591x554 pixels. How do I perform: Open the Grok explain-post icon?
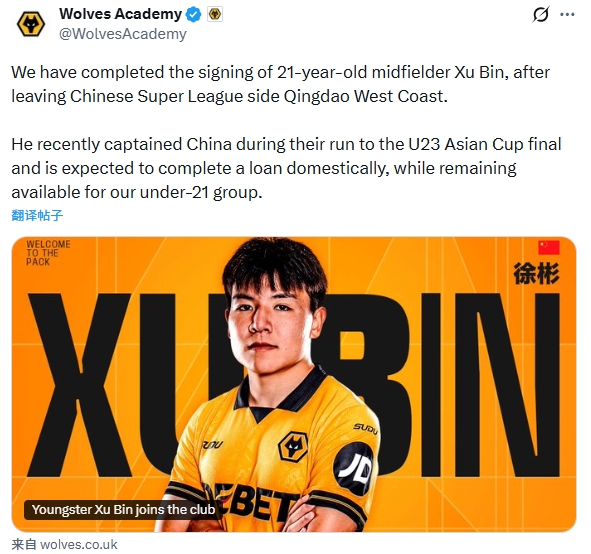pyautogui.click(x=541, y=15)
